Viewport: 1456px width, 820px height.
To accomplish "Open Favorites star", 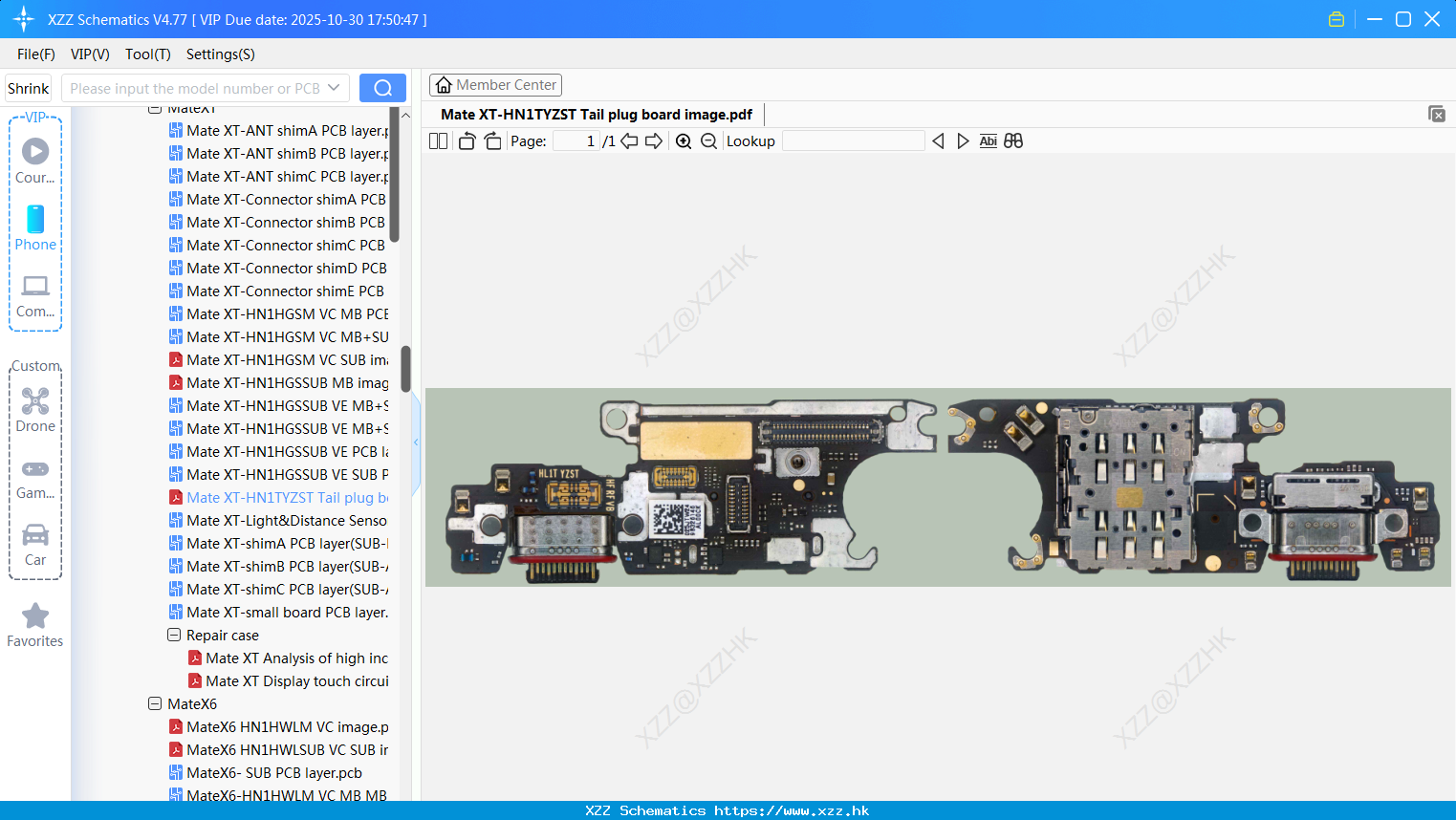I will click(35, 615).
